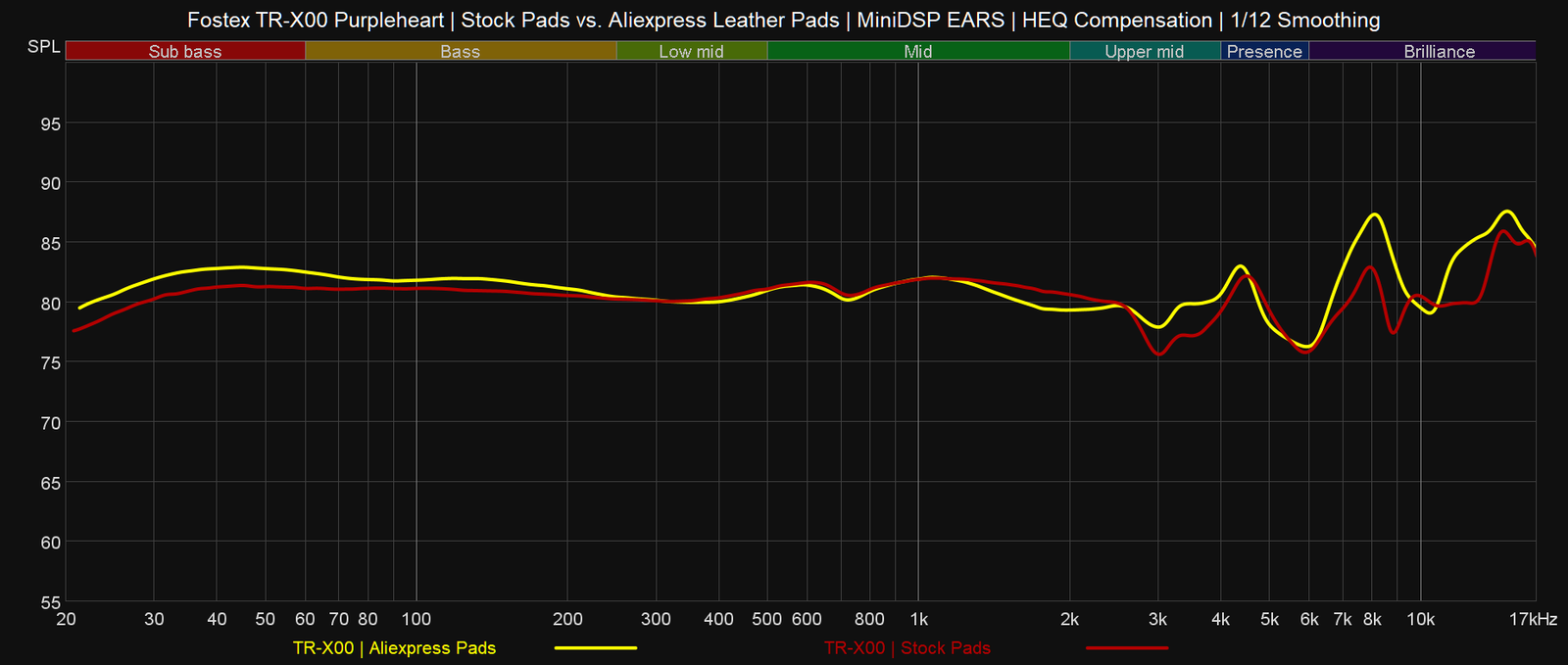Viewport: 1568px width, 665px height.
Task: Select the TR-X00 Aliexpress Pads legend label
Action: (394, 648)
